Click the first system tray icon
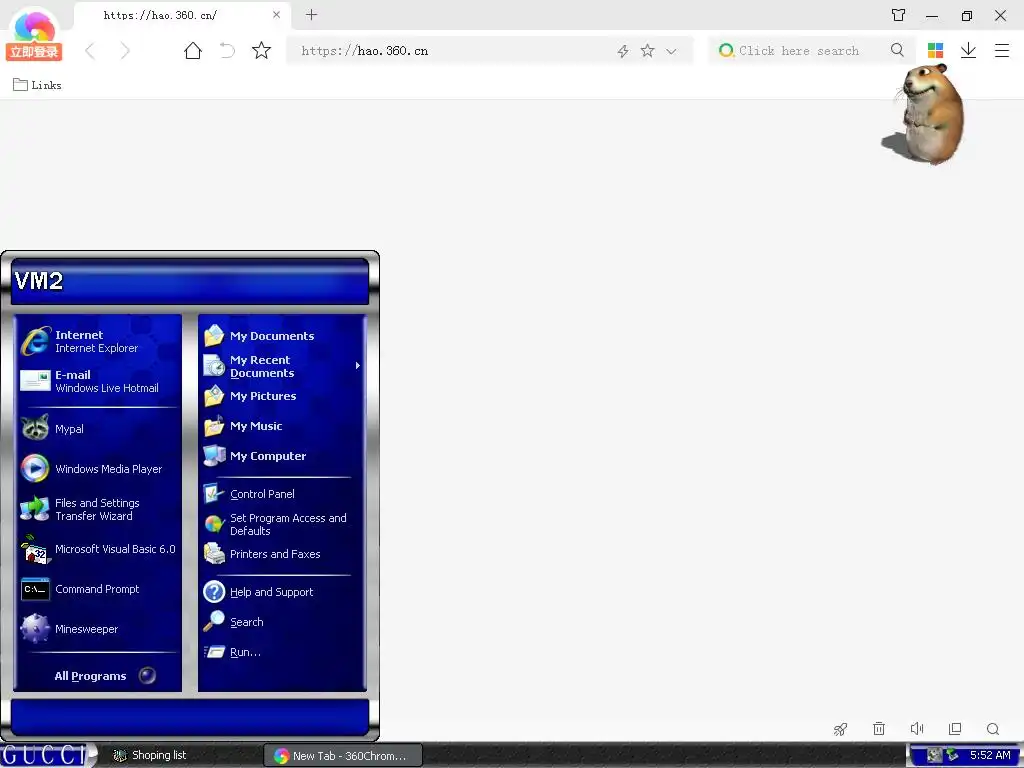Screen dimensions: 1024x768 935,756
